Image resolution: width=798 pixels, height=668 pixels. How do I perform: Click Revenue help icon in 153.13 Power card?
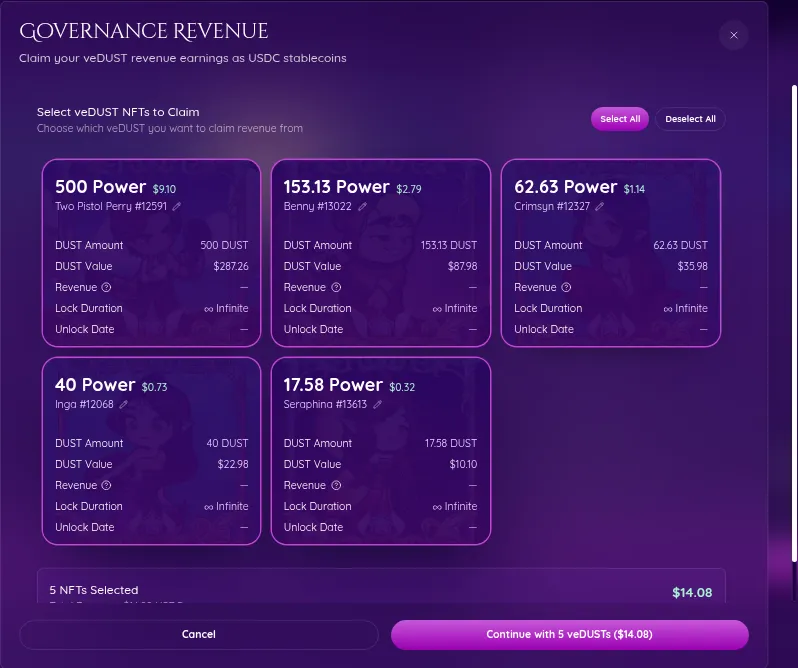pyautogui.click(x=334, y=287)
